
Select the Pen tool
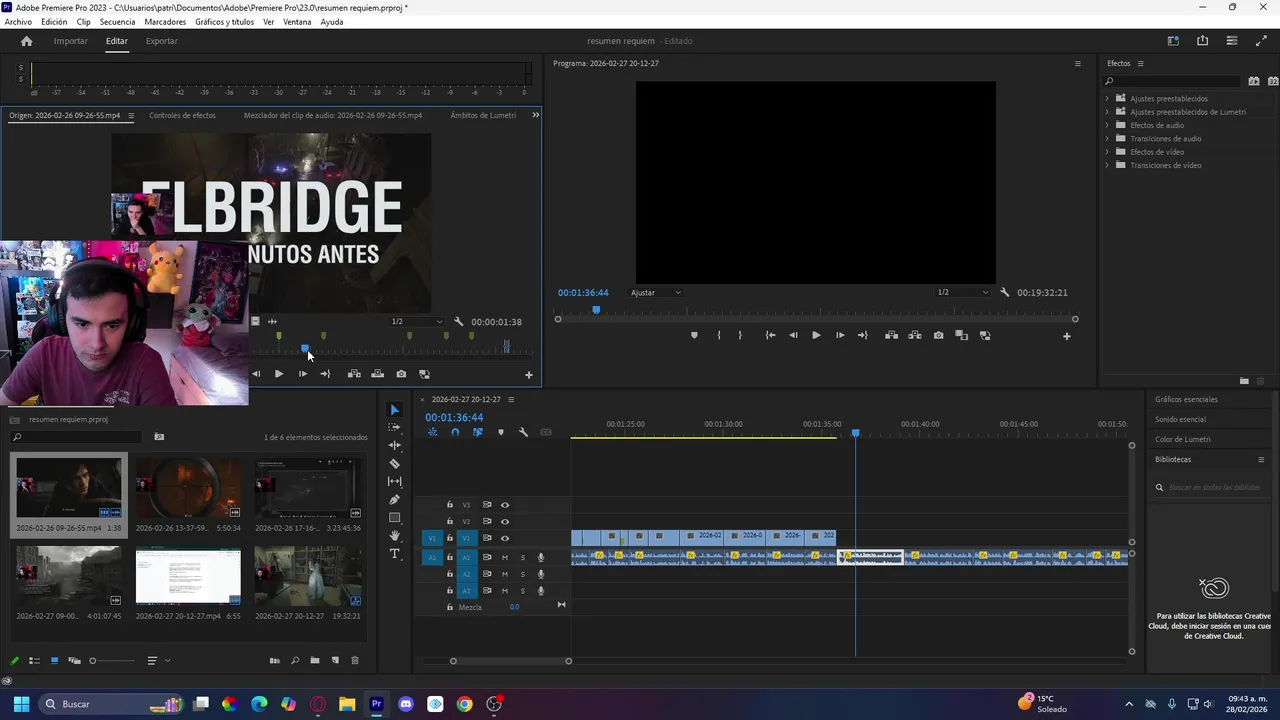pyautogui.click(x=394, y=499)
